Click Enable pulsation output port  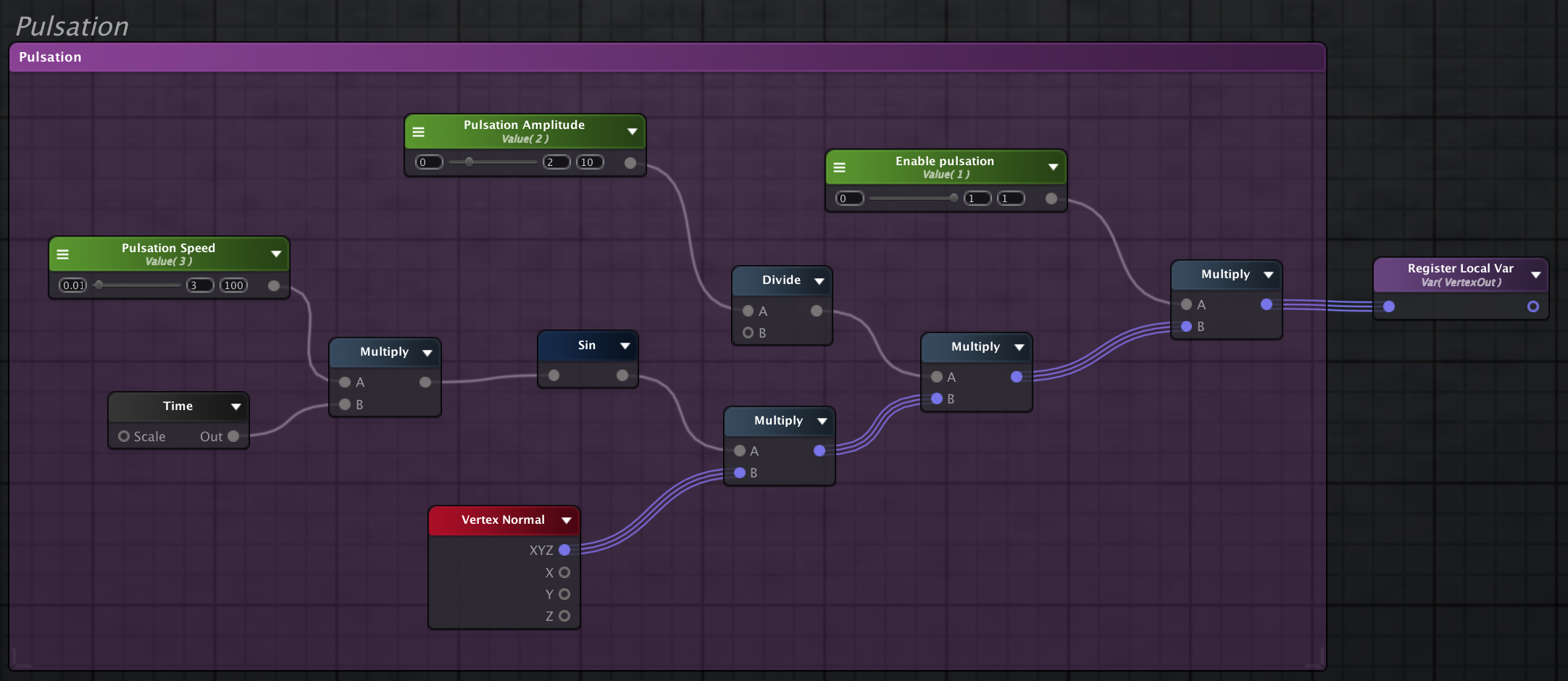click(x=1051, y=199)
